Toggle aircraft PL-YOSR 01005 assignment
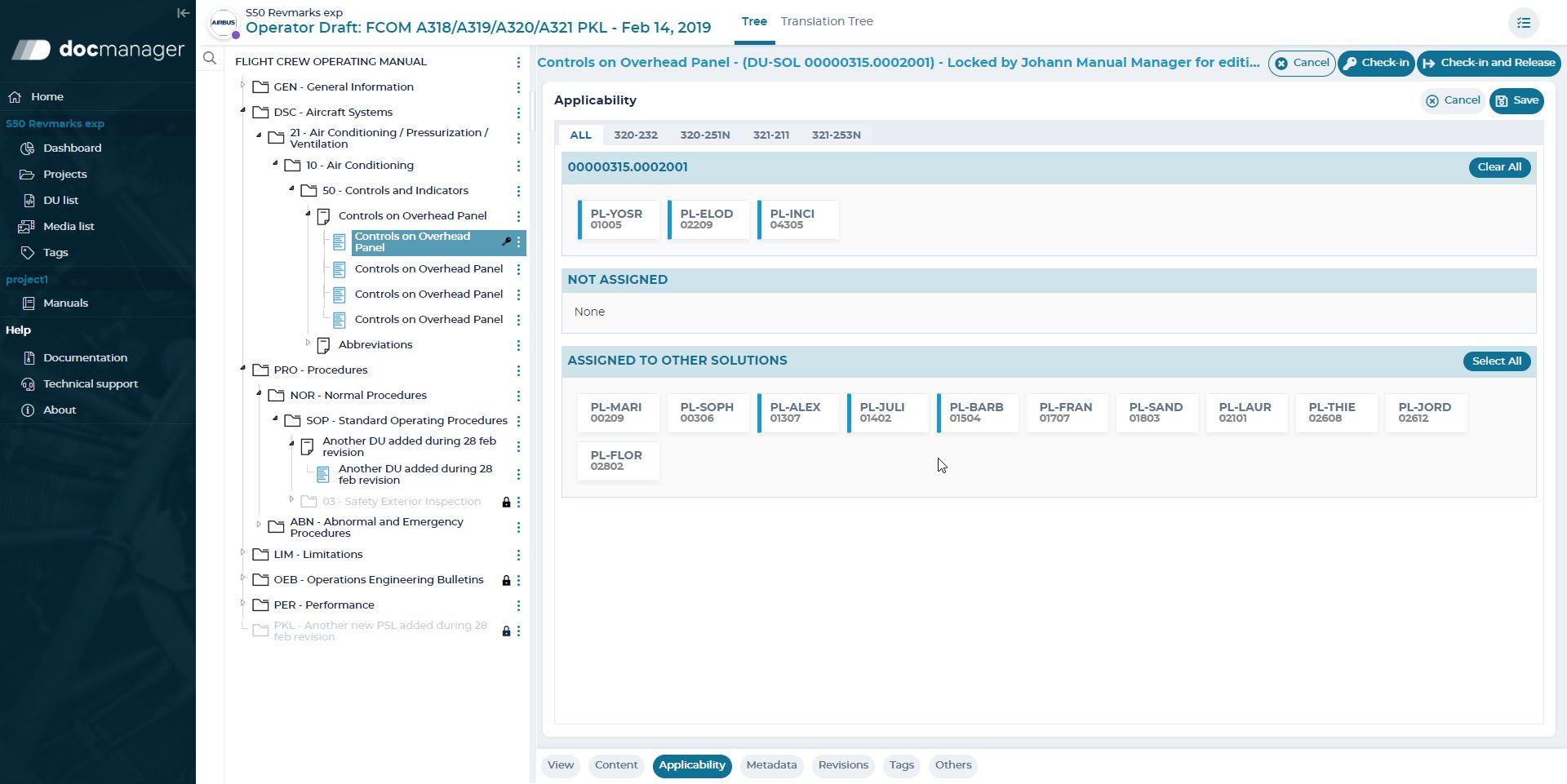 click(x=618, y=219)
